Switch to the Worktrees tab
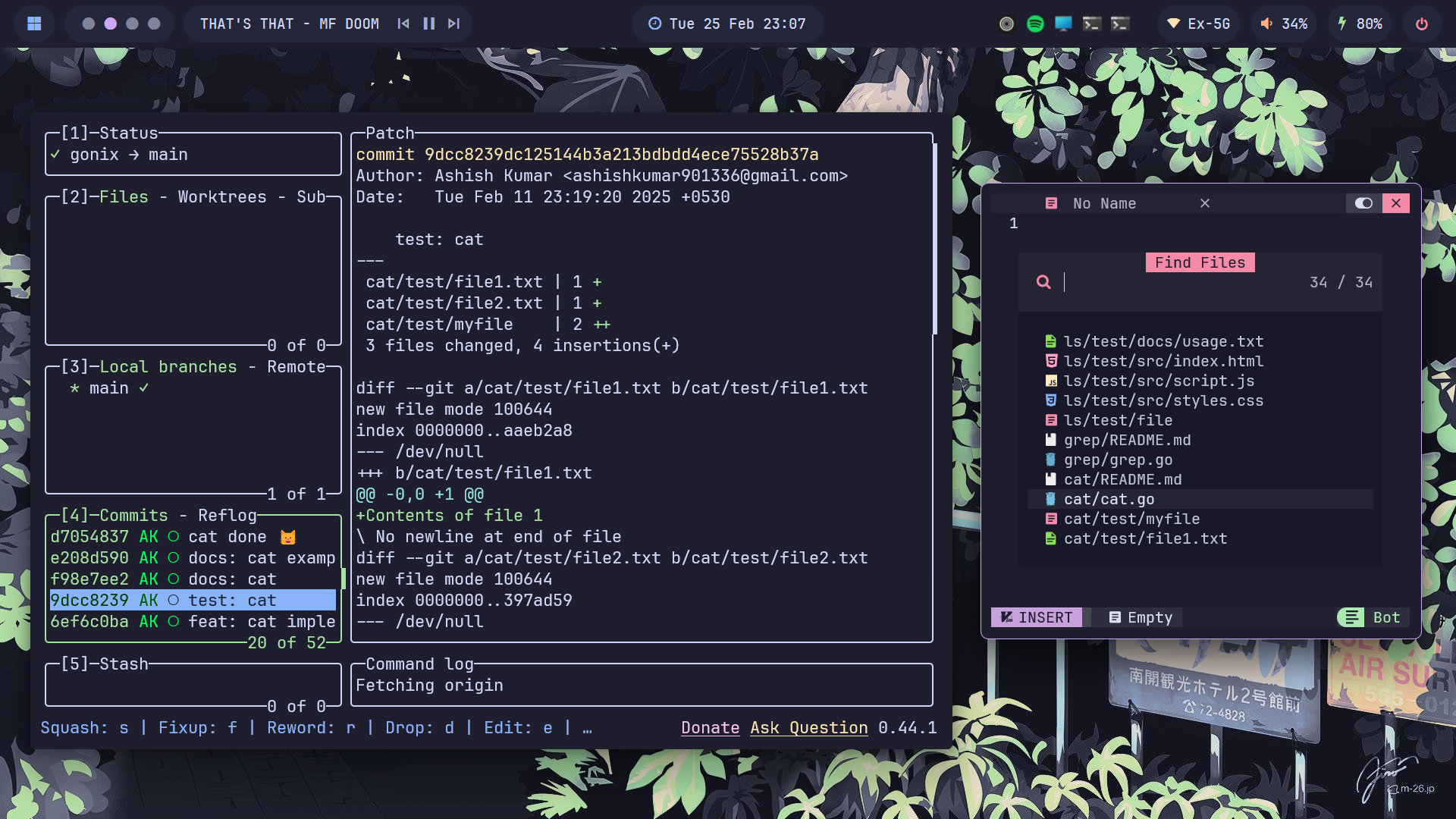The height and width of the screenshot is (819, 1456). (222, 197)
